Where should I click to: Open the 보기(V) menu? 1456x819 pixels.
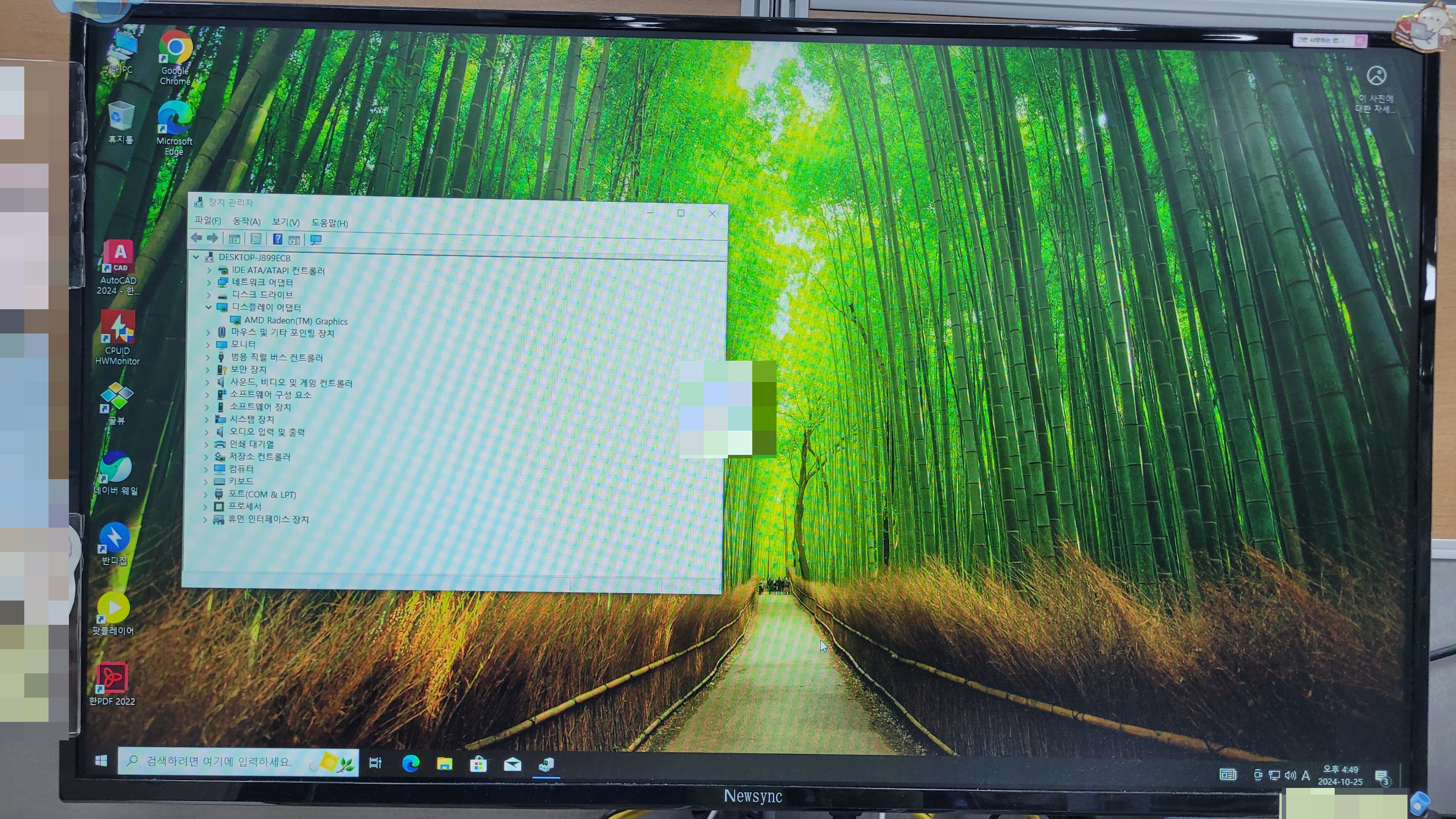pos(285,222)
